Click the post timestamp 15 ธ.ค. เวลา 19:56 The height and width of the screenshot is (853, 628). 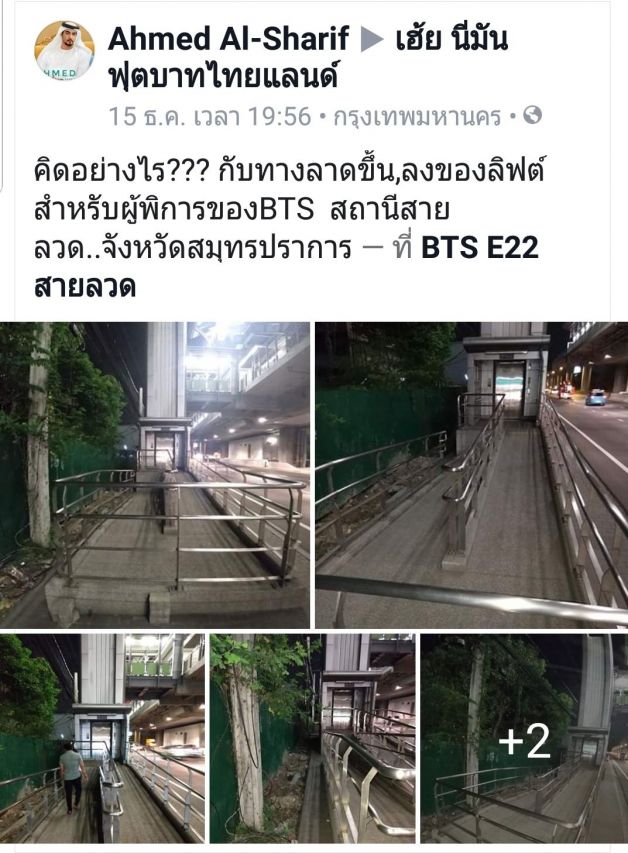click(x=210, y=116)
